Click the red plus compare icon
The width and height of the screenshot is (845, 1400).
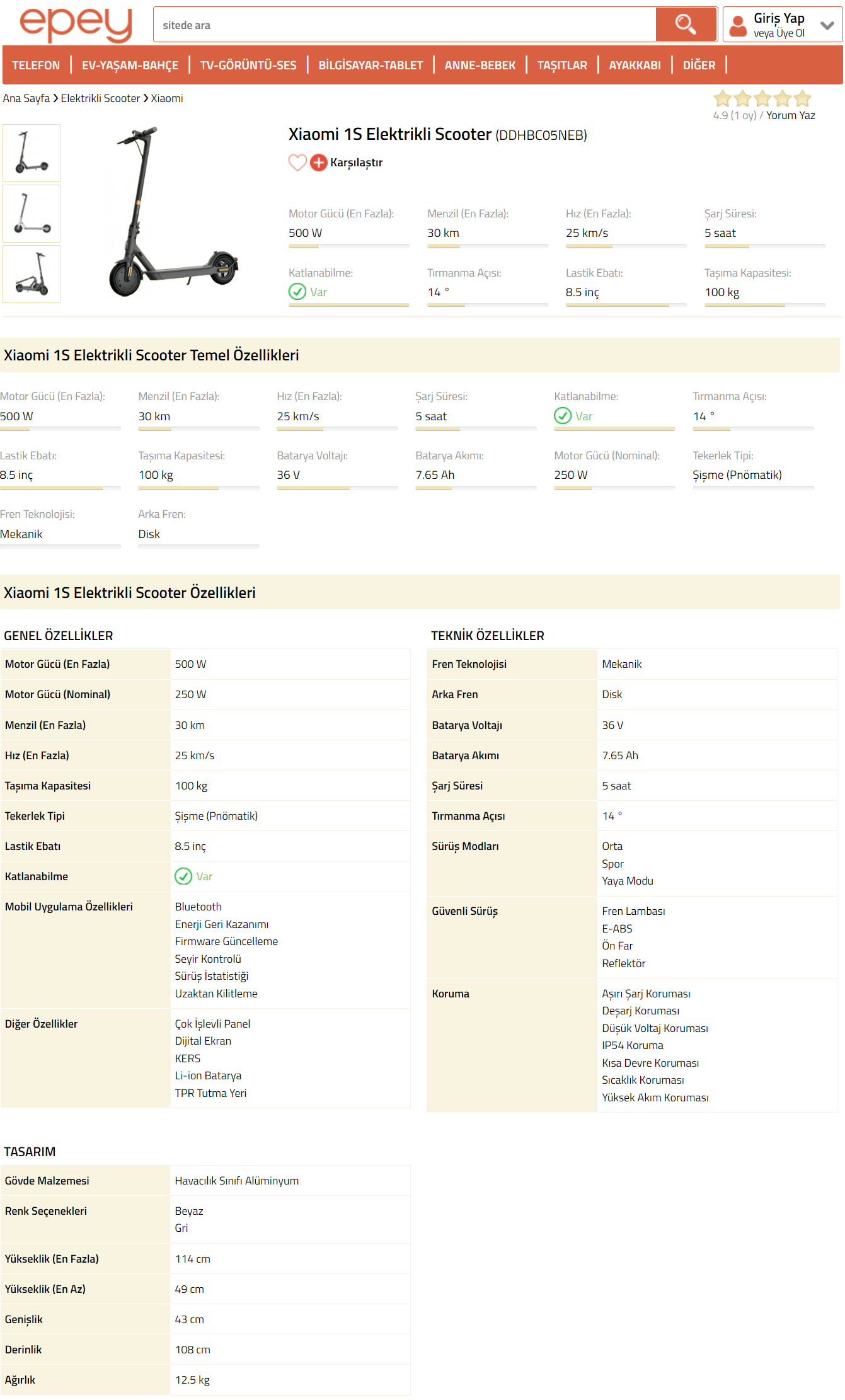[319, 163]
